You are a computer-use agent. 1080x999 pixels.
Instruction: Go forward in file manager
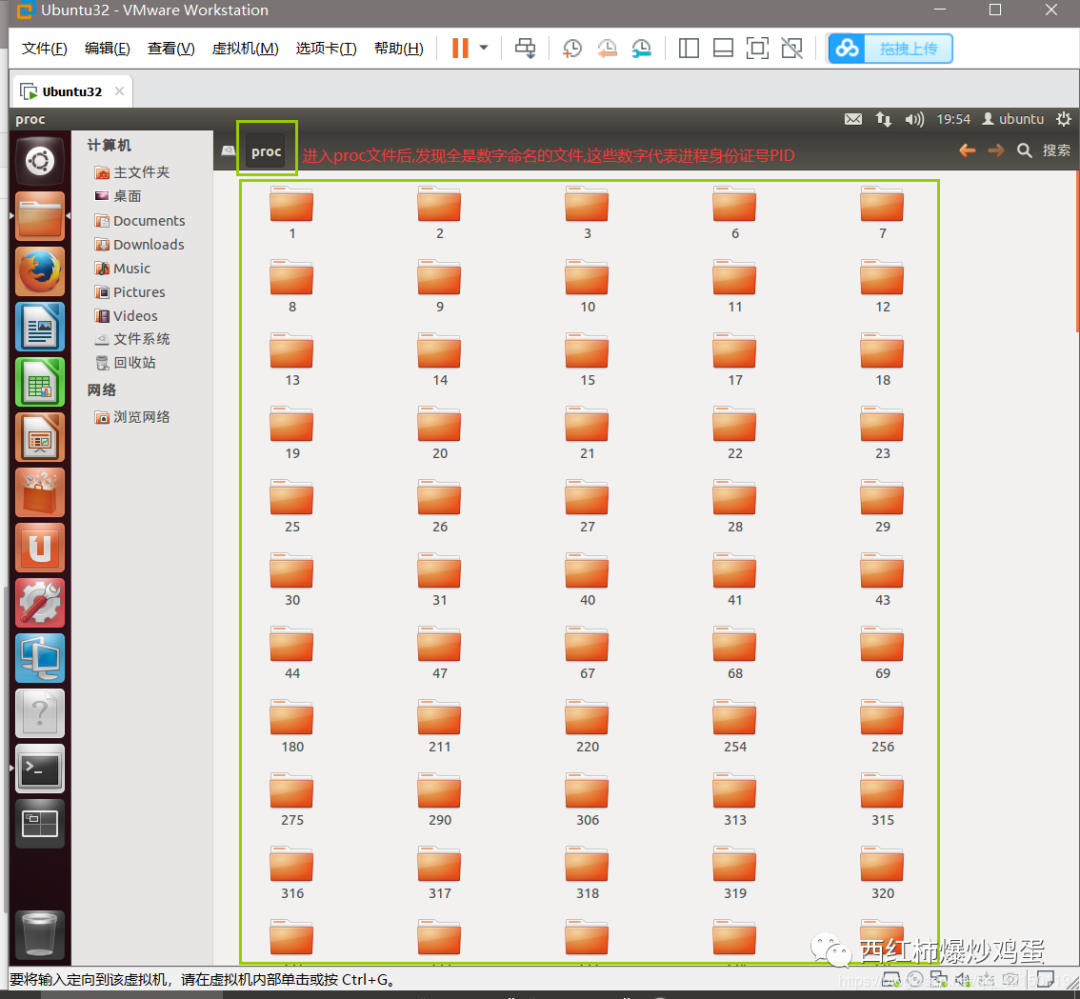[995, 150]
